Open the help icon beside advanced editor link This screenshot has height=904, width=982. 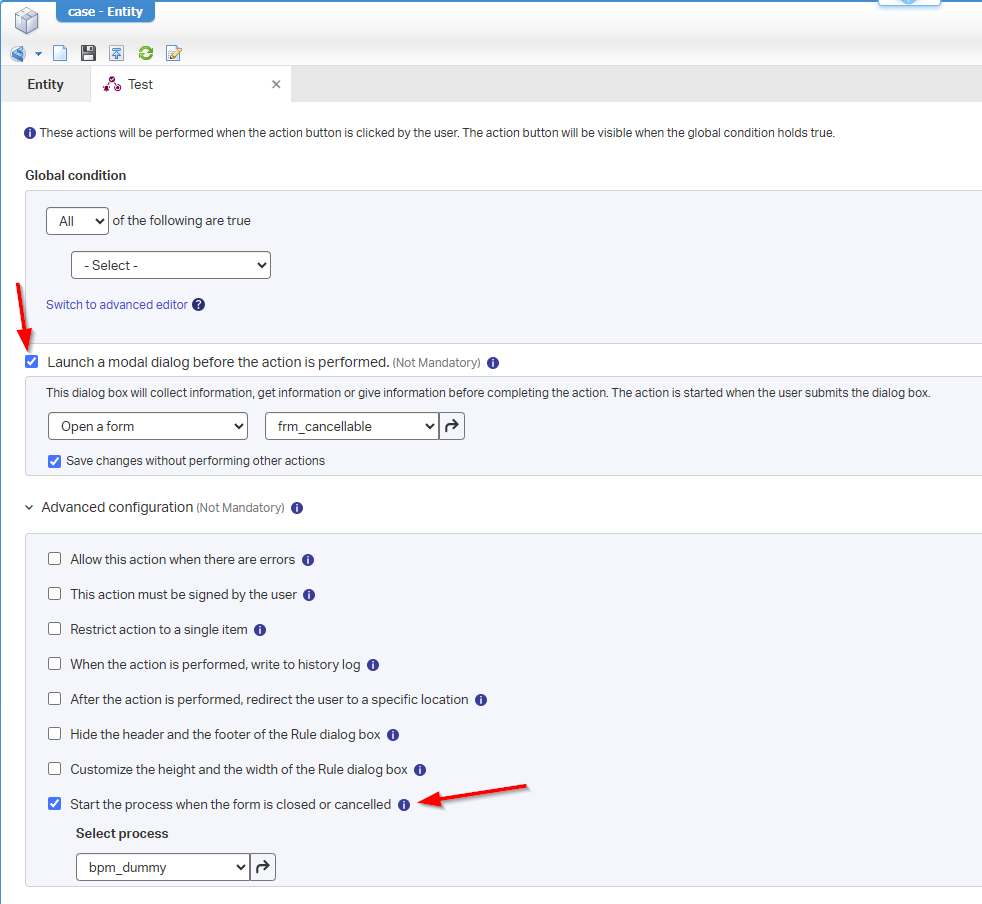198,305
